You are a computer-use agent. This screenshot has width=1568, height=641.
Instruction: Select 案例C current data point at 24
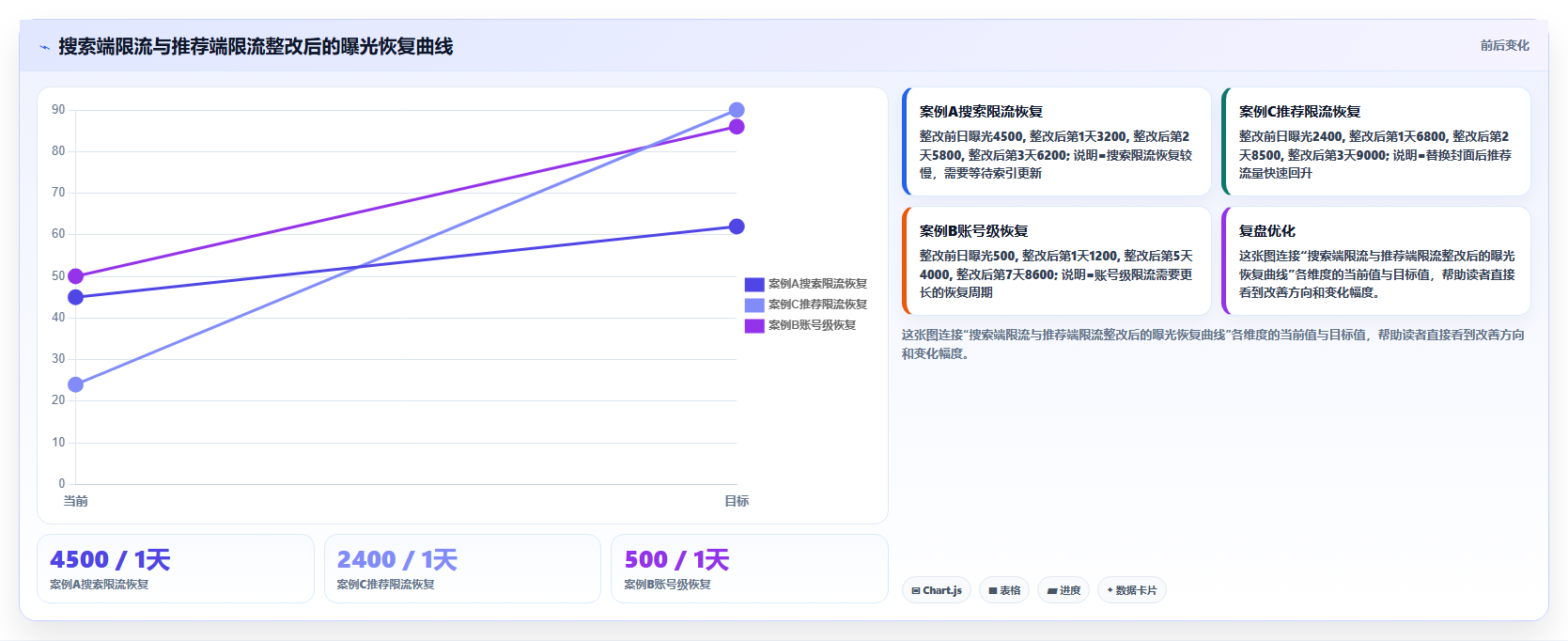(x=76, y=384)
